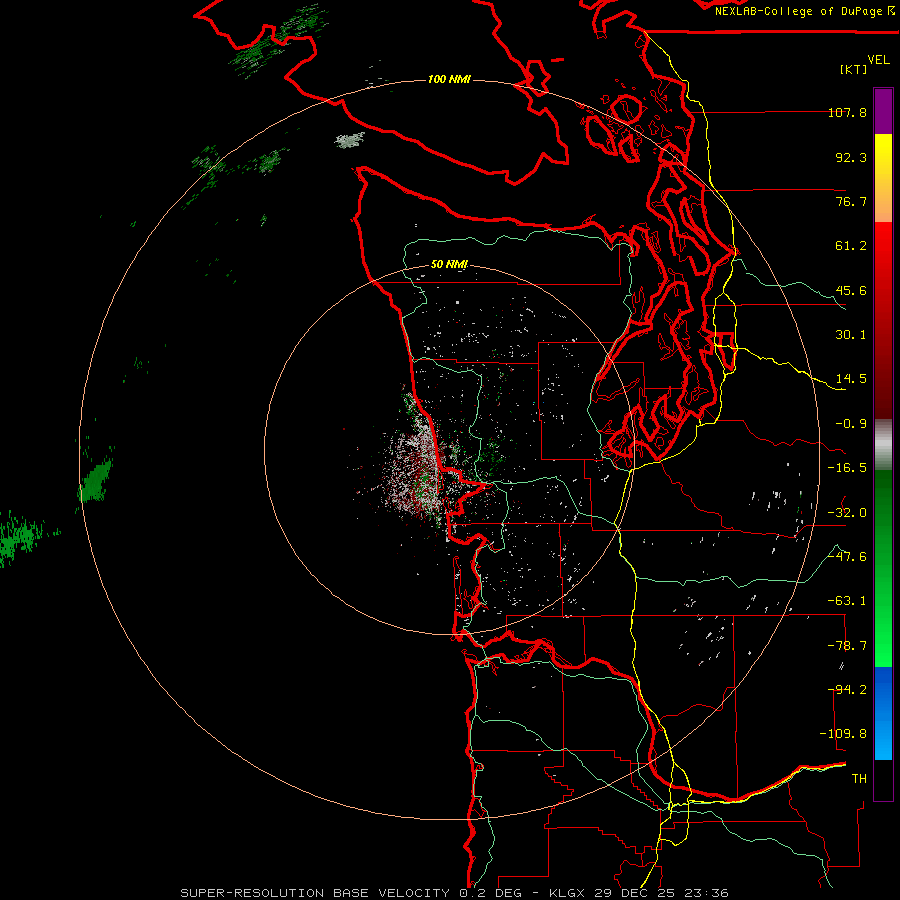Click the 50 NMI range ring label
This screenshot has width=900, height=900.
pos(449,265)
